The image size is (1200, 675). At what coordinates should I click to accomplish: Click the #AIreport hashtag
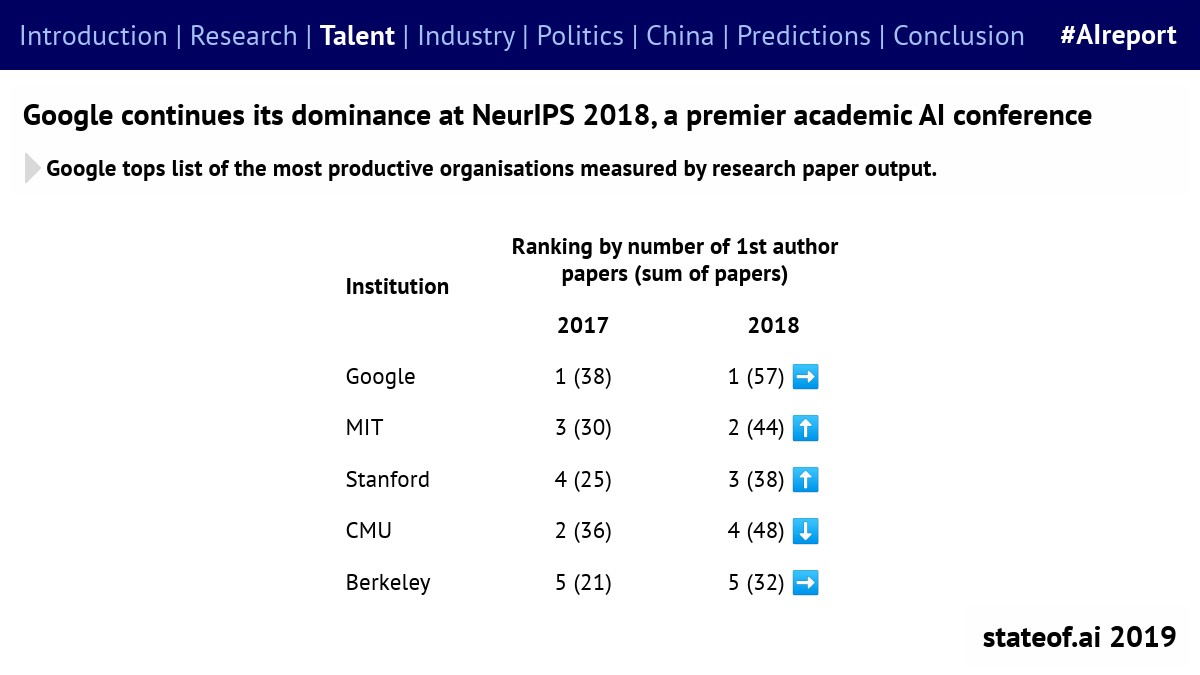(x=1118, y=36)
